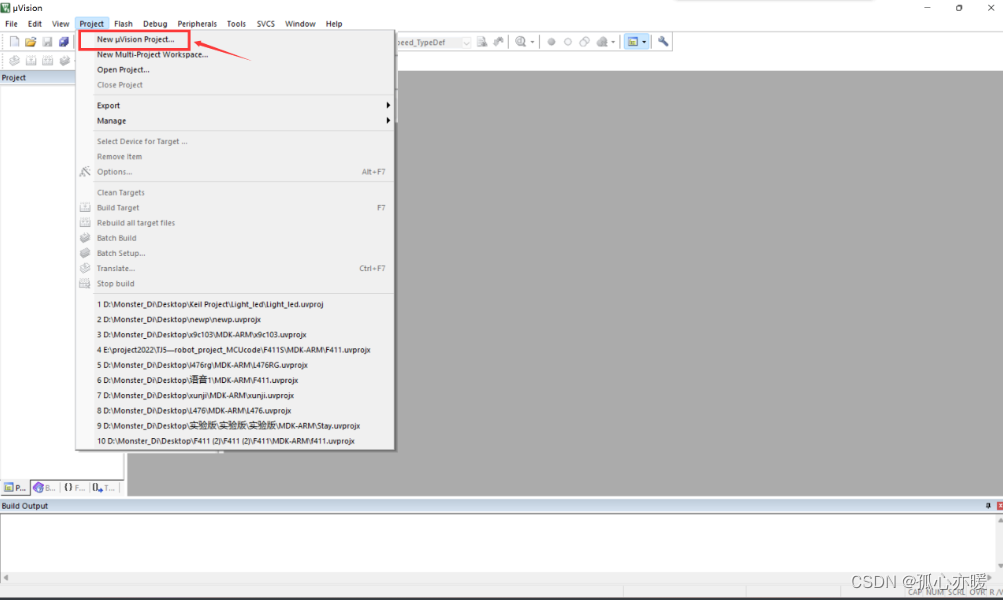Open the Edit menu
This screenshot has height=600, width=1003.
[x=35, y=24]
